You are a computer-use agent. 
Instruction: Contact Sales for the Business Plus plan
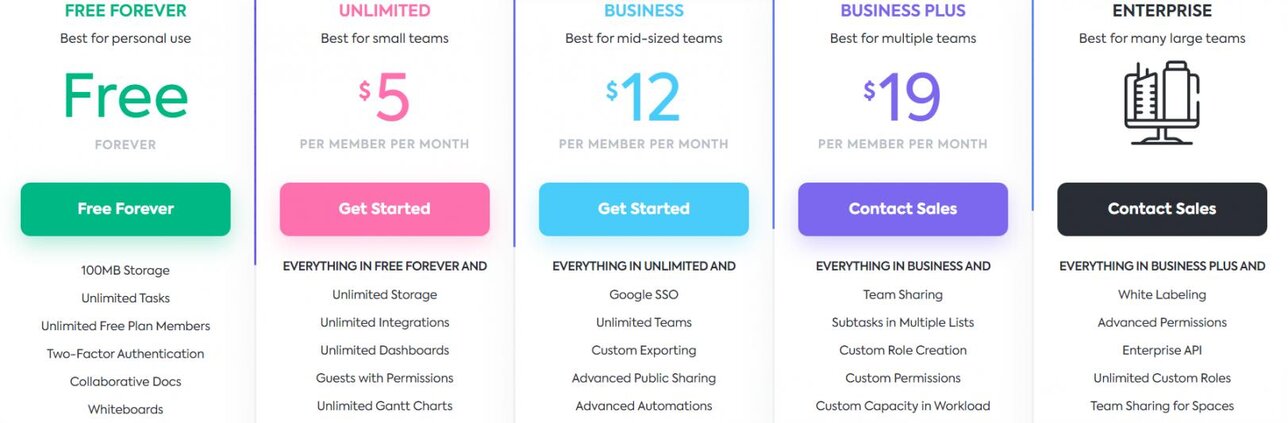pos(902,209)
